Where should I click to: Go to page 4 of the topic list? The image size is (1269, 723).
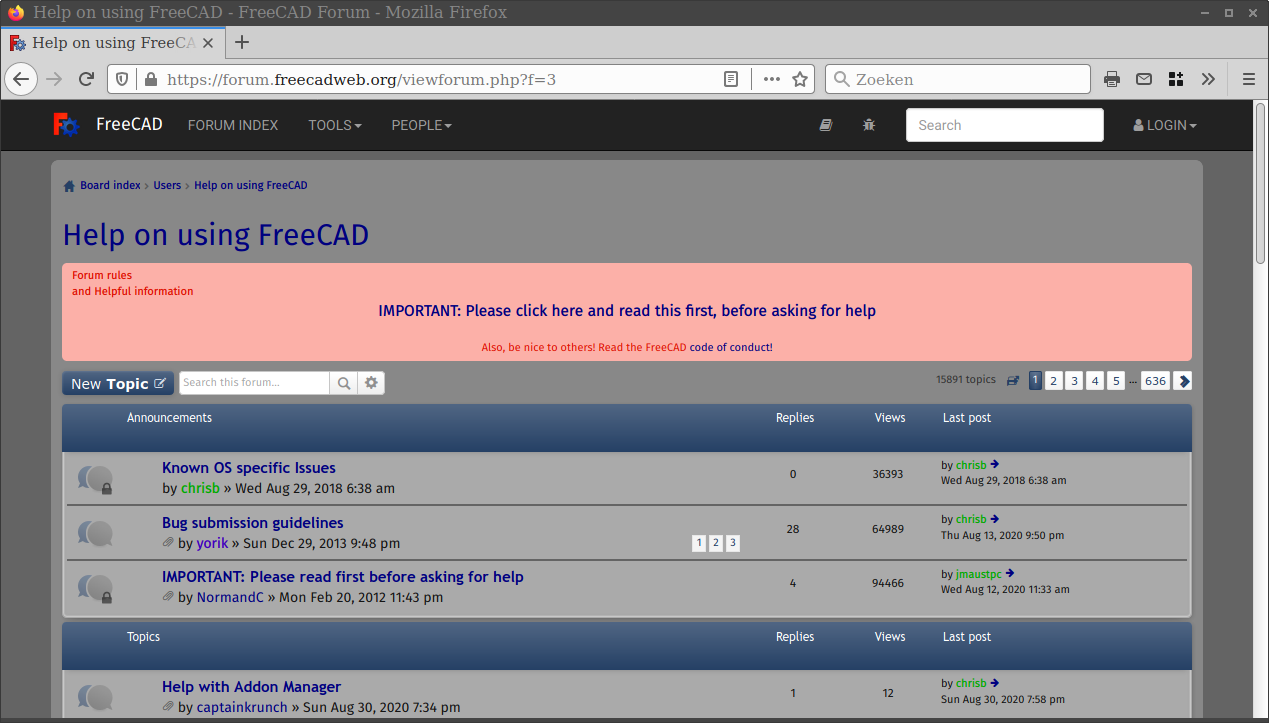[x=1095, y=381]
